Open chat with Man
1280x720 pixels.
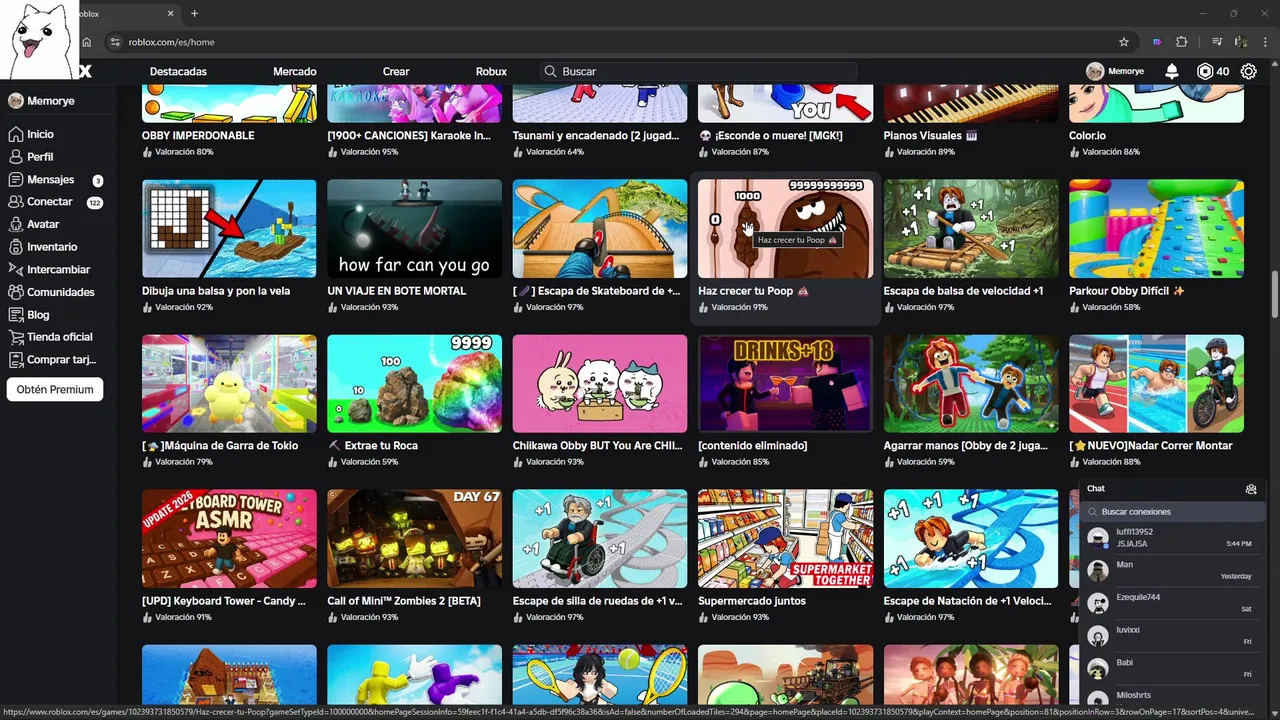1173,571
